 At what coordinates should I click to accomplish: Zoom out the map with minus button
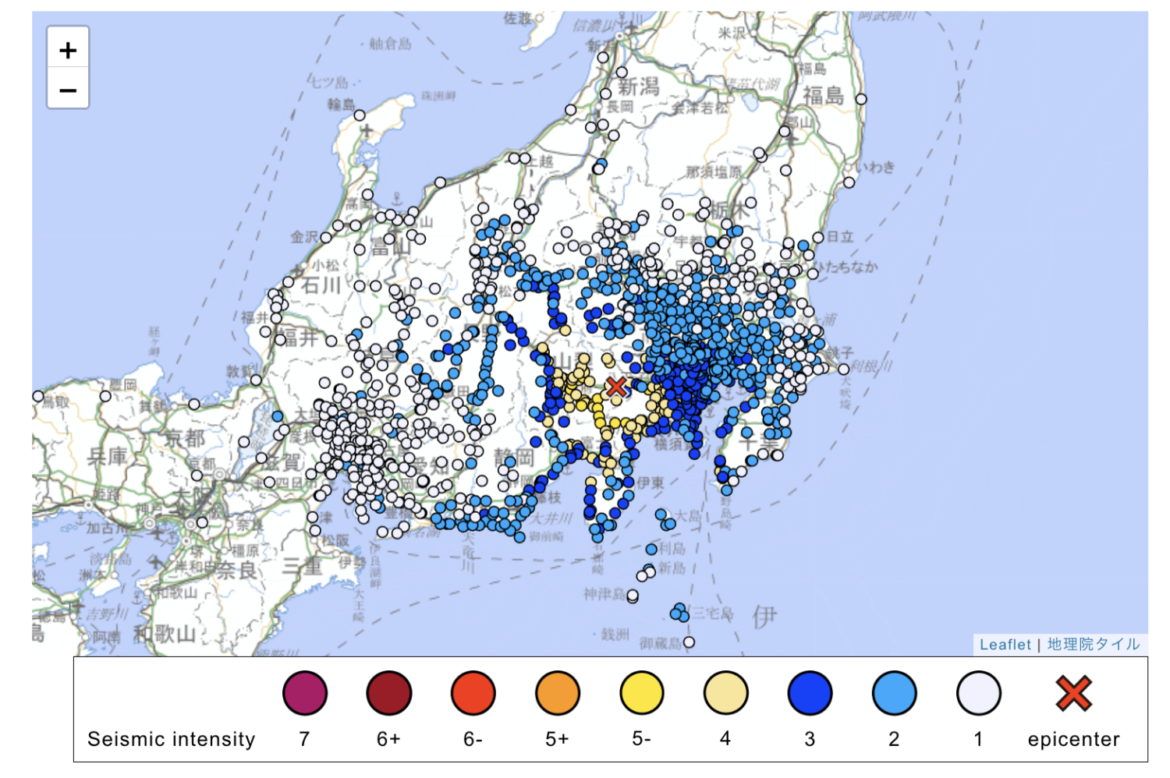pos(68,90)
